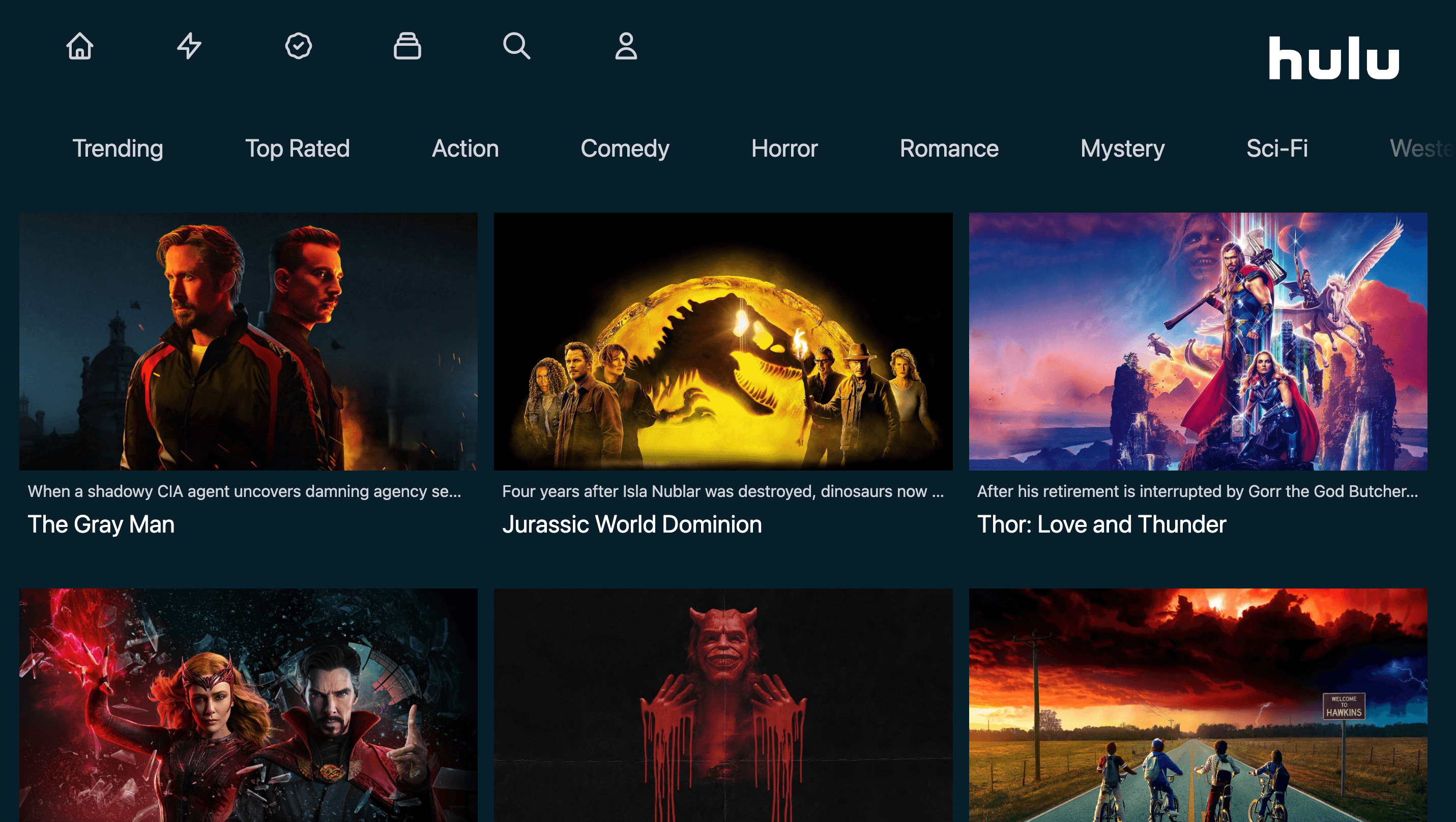Open Jurassic World Dominion poster thumbnail

point(723,341)
